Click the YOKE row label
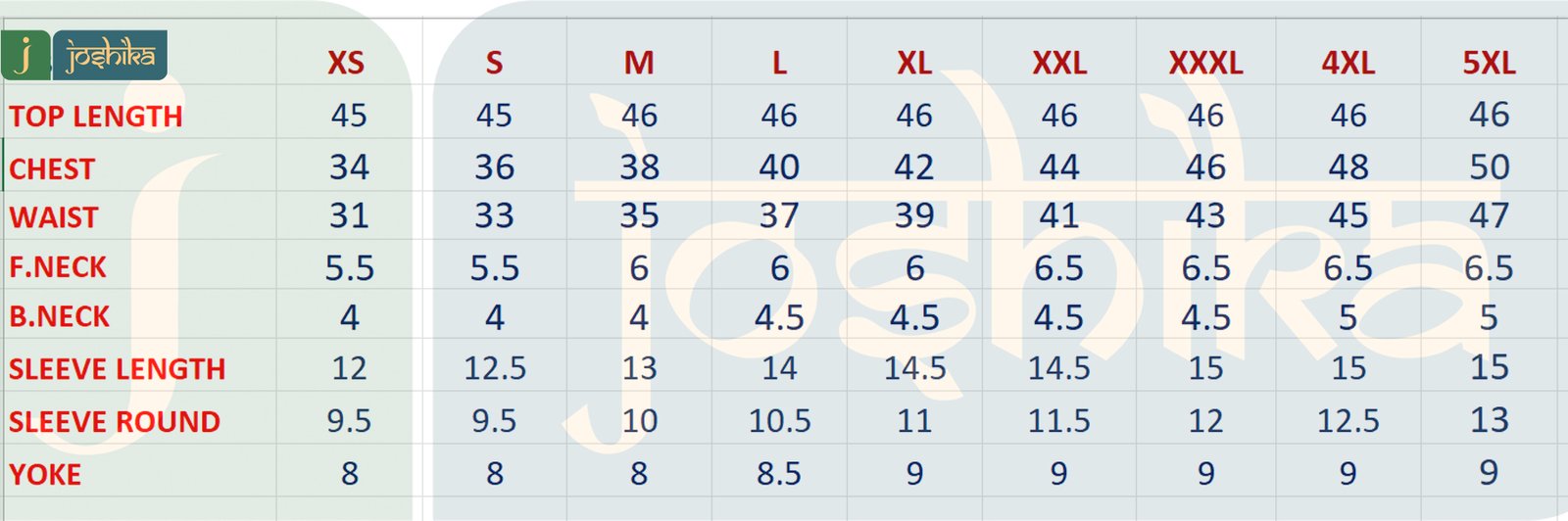Viewport: 1568px width, 521px height. pyautogui.click(x=45, y=475)
